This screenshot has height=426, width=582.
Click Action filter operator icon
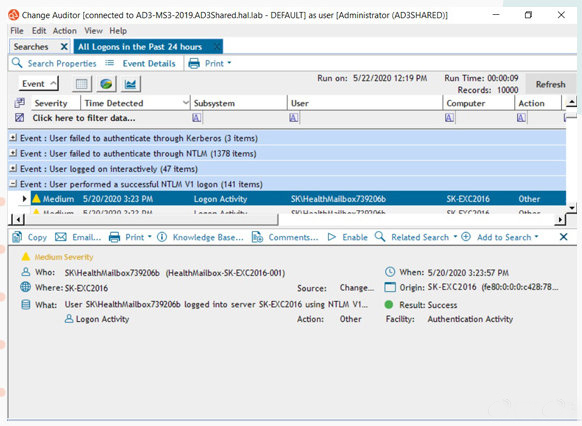[521, 118]
